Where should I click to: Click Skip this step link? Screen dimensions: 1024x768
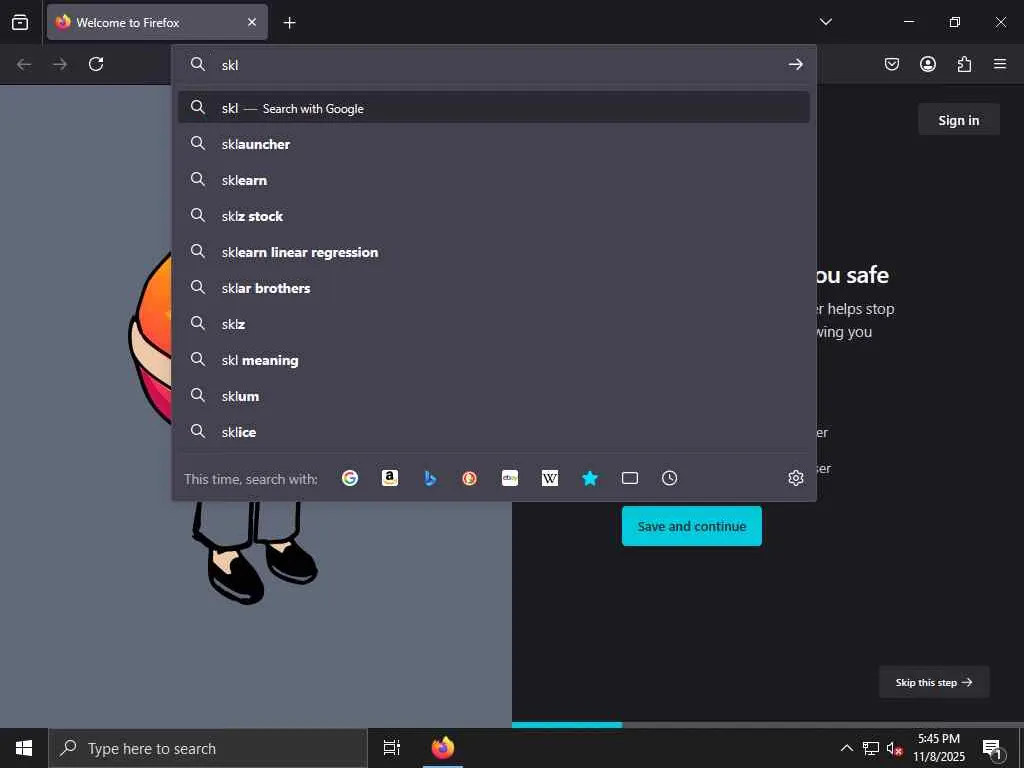[x=934, y=682]
